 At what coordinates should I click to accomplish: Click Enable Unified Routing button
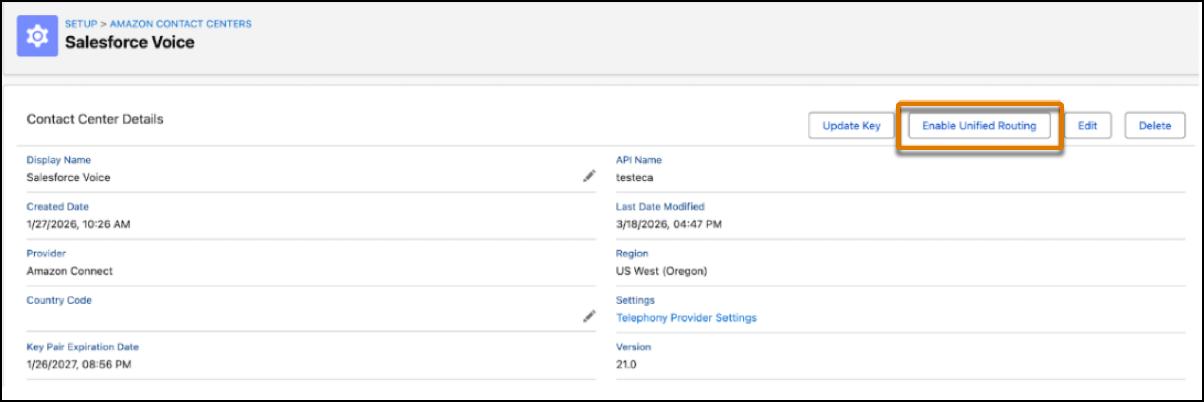coord(978,126)
